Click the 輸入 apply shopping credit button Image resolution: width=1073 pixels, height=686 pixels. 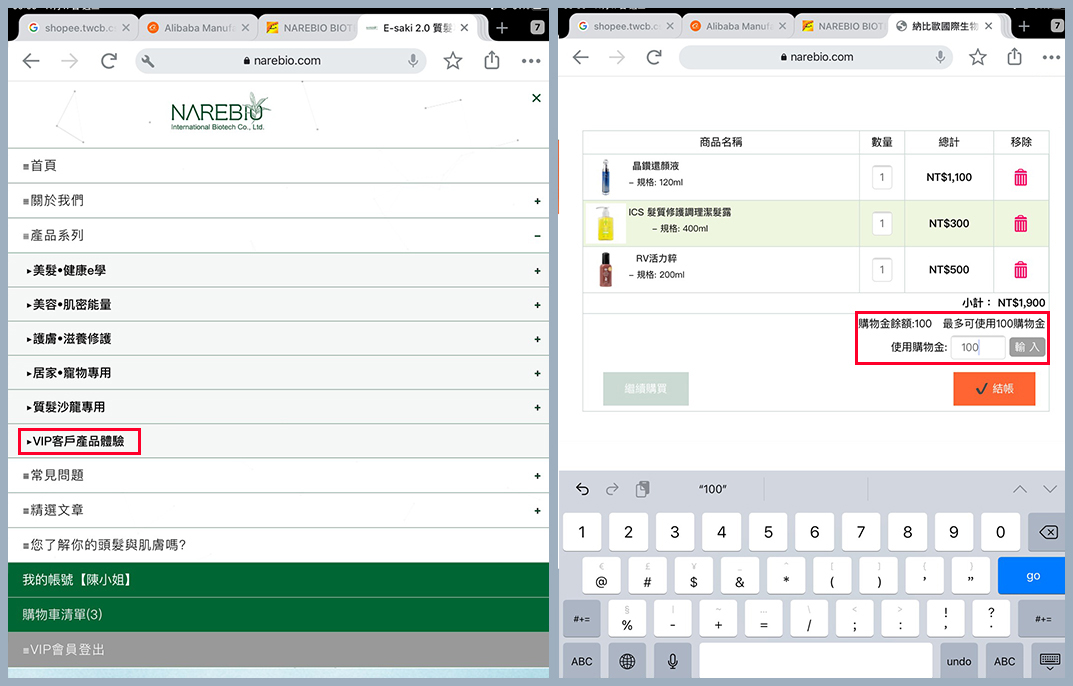coord(1026,347)
